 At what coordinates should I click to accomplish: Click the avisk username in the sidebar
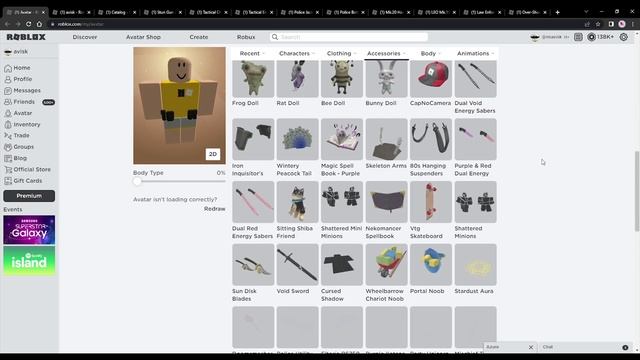pyautogui.click(x=21, y=52)
